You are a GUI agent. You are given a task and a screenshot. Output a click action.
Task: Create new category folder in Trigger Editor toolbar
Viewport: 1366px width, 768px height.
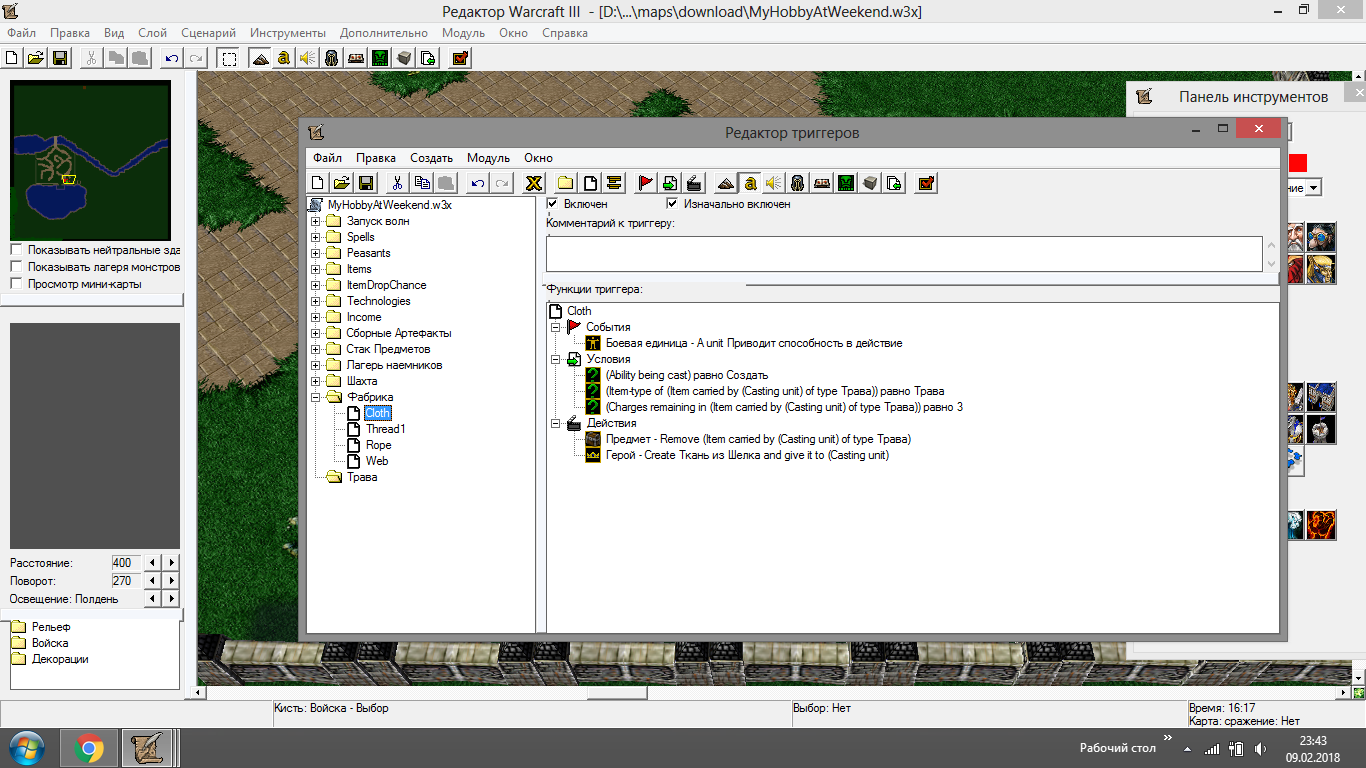(566, 182)
